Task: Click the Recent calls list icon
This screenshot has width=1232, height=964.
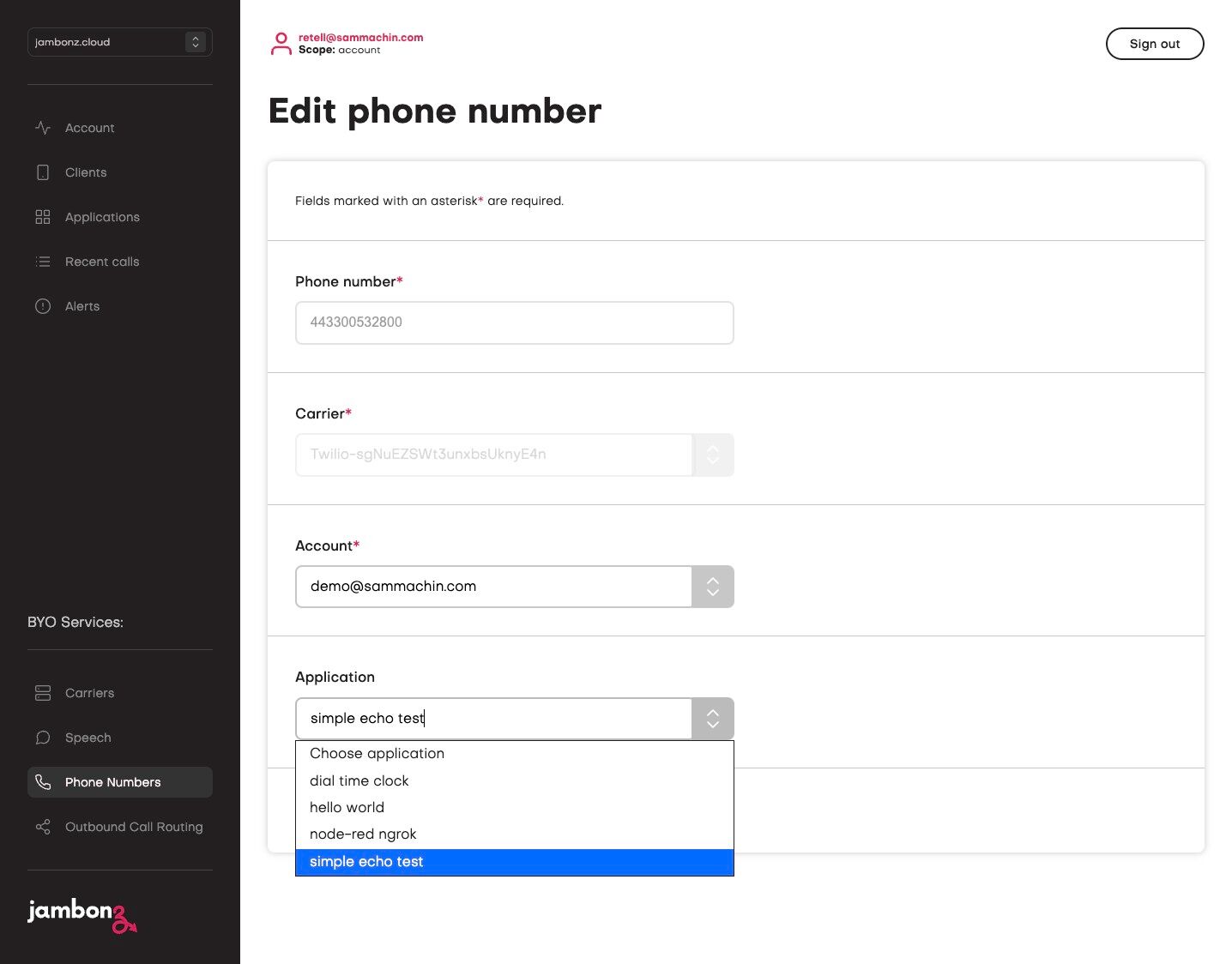Action: 43,262
